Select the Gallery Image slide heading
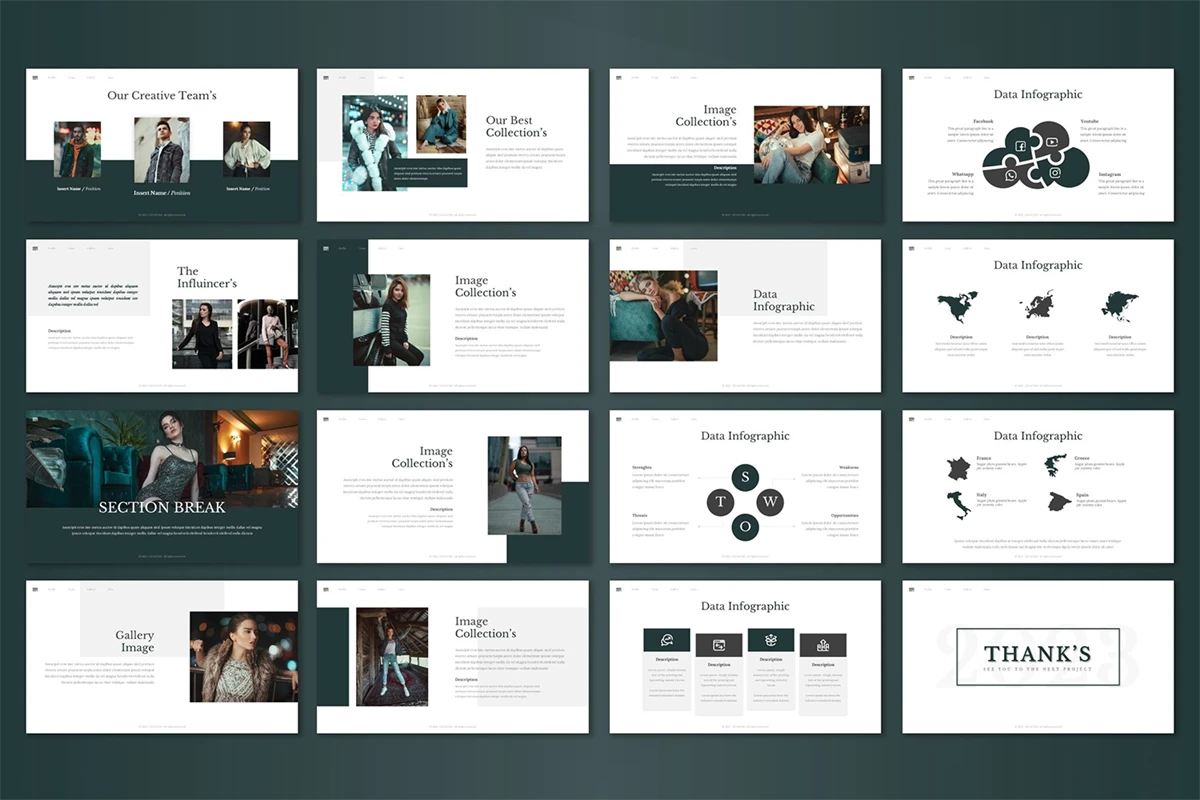Viewport: 1200px width, 800px height. coord(135,641)
